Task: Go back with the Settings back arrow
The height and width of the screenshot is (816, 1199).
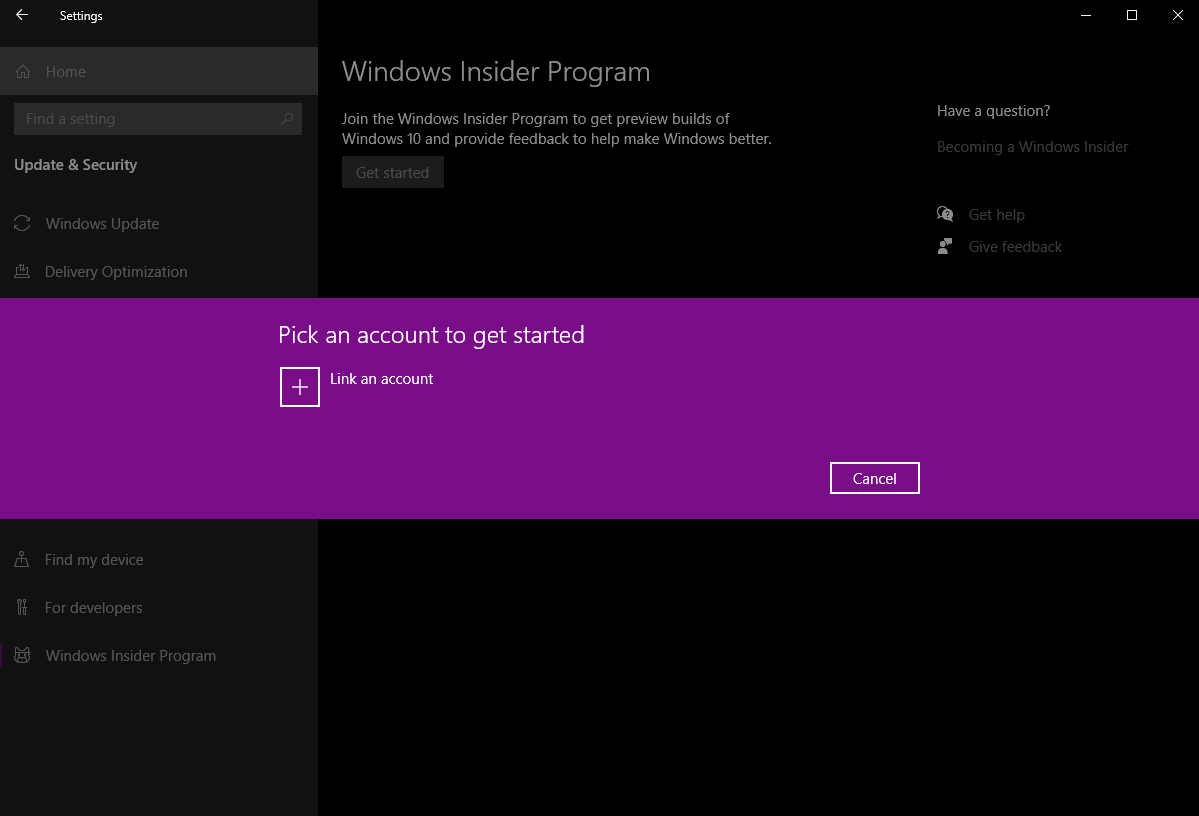Action: [x=22, y=15]
